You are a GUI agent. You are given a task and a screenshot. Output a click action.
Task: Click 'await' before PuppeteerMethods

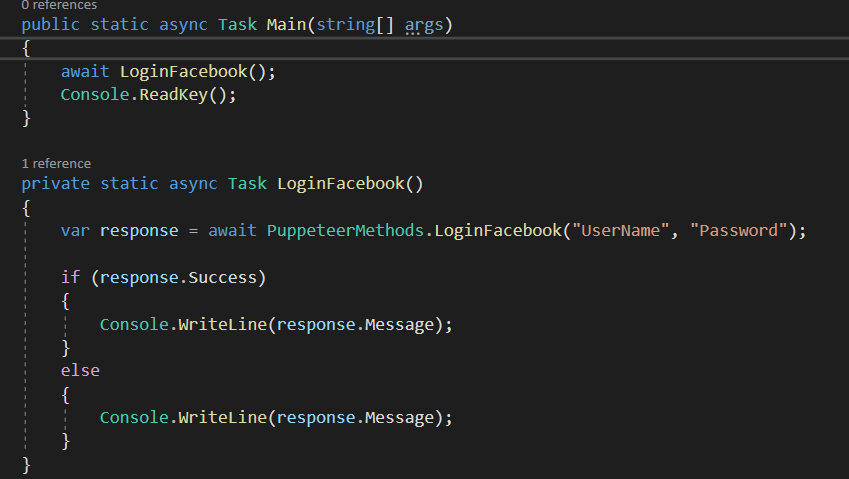pyautogui.click(x=232, y=231)
